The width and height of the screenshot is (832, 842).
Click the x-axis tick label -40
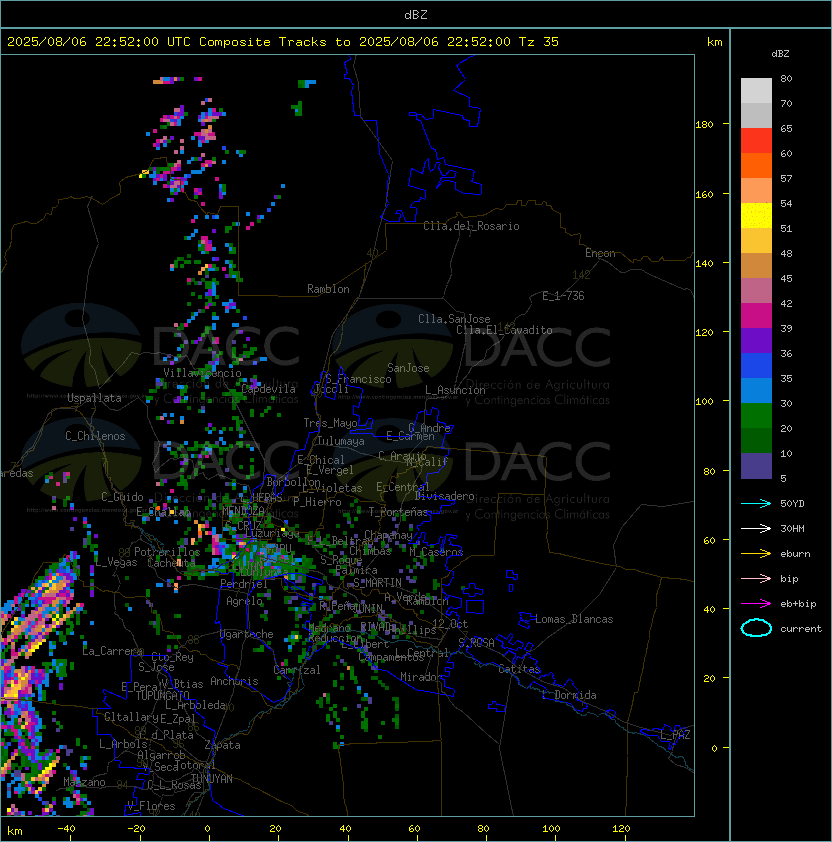(66, 829)
